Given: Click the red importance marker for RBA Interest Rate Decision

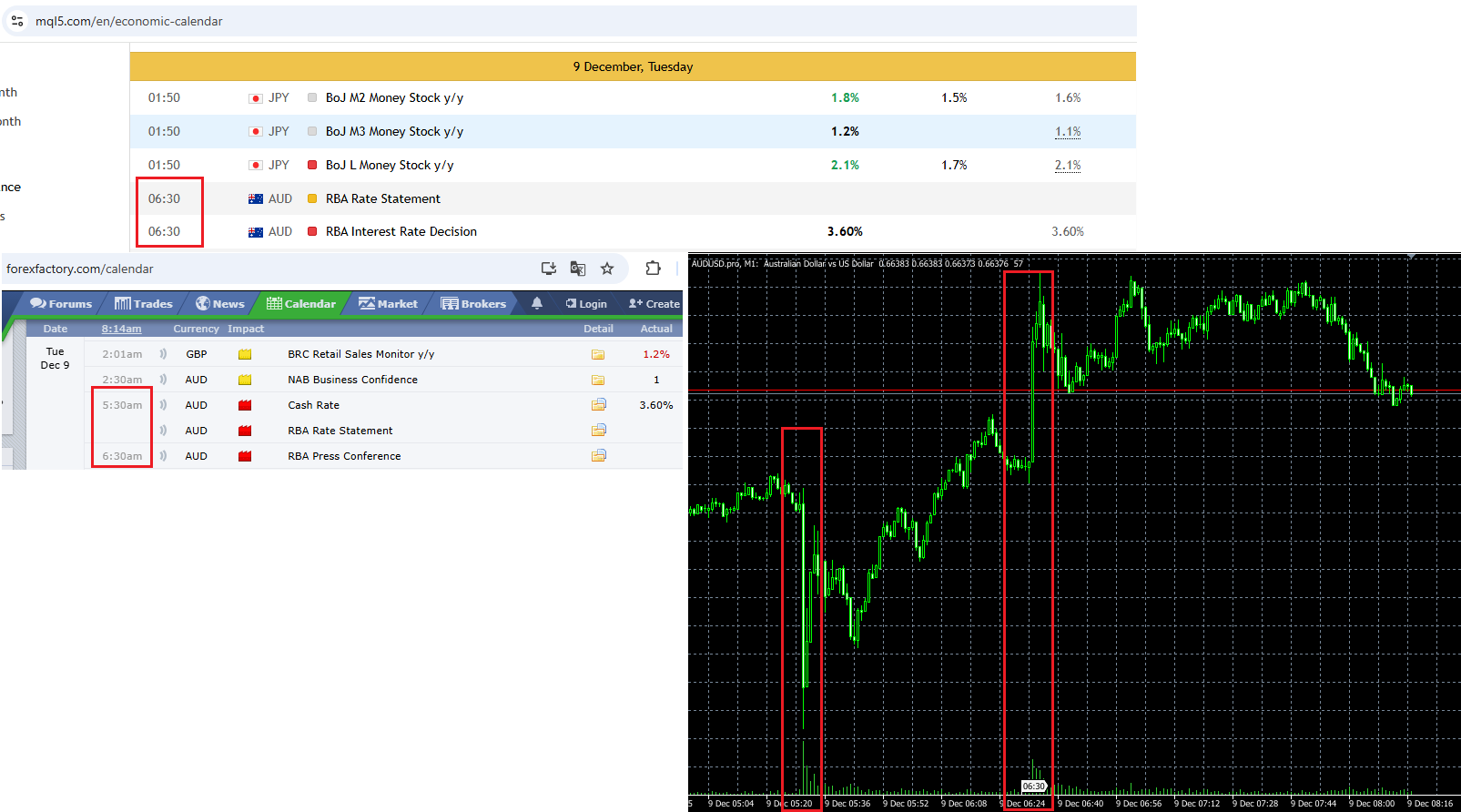Looking at the screenshot, I should pos(312,231).
